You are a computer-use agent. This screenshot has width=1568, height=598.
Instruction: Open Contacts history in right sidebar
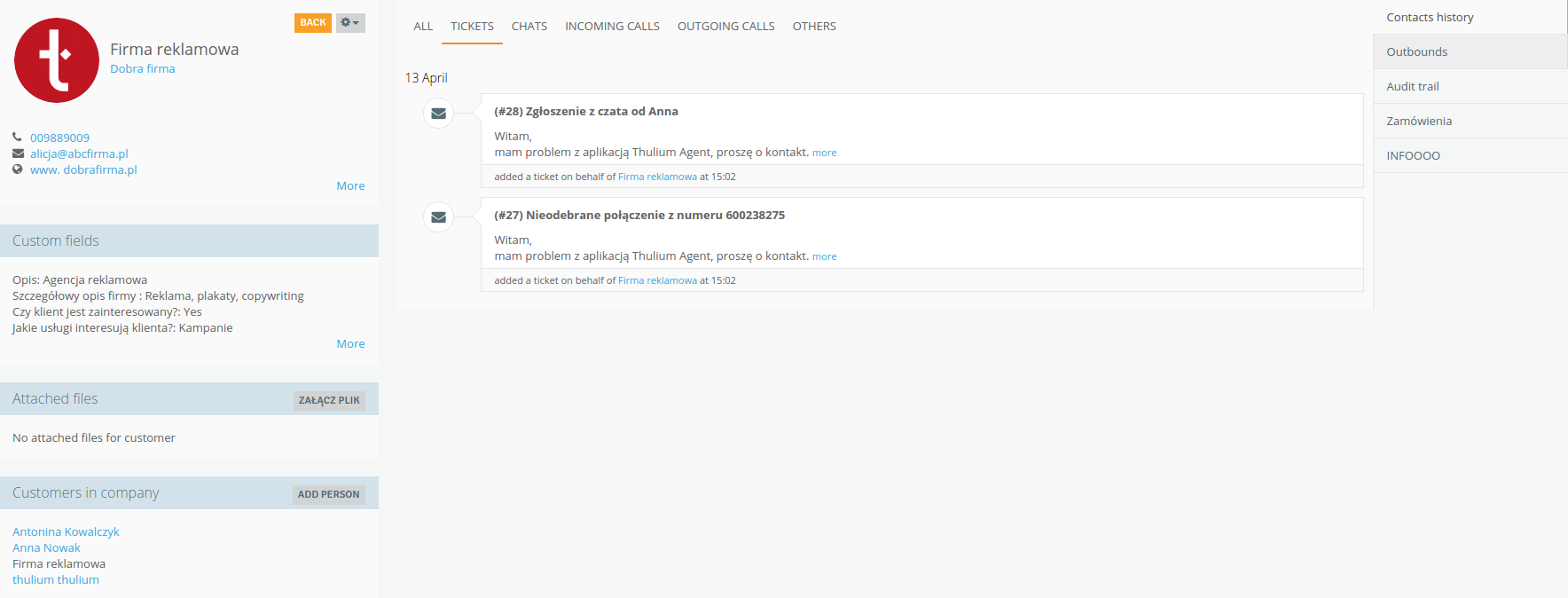[1470, 17]
